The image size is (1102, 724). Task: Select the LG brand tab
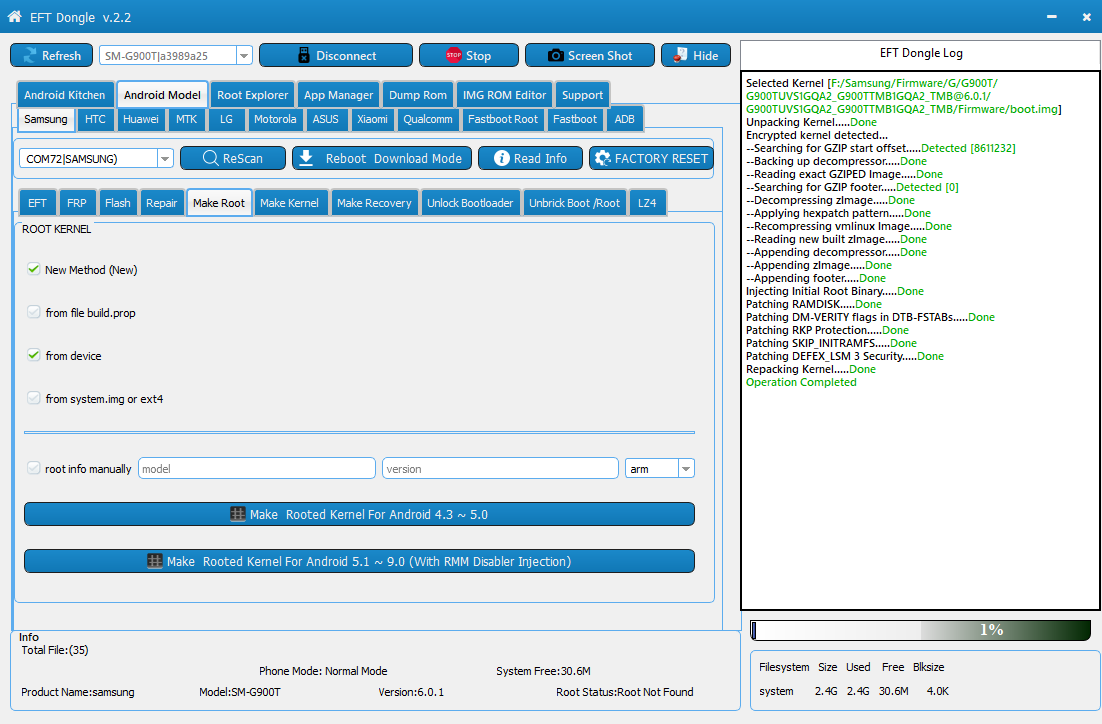[226, 119]
